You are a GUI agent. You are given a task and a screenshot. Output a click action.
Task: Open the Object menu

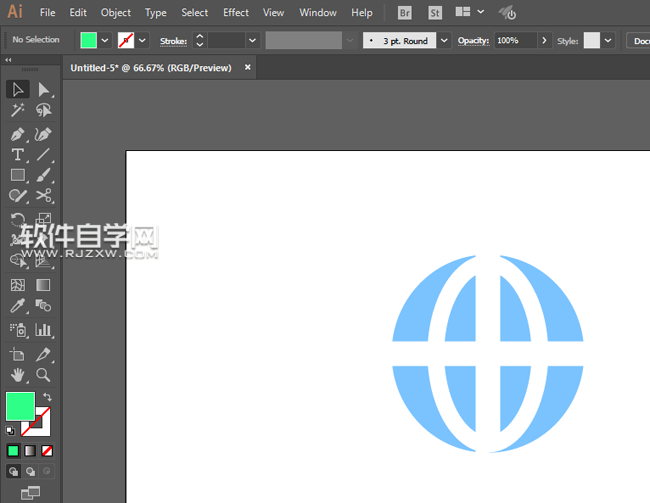point(116,13)
